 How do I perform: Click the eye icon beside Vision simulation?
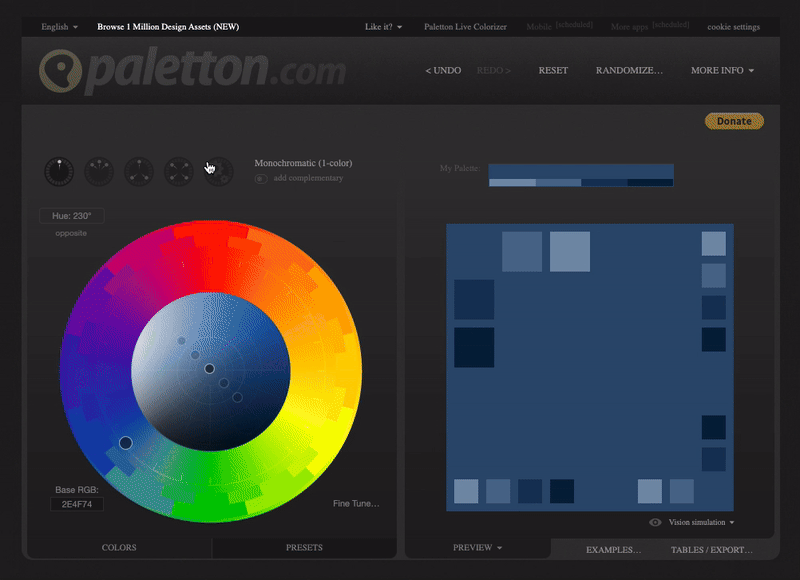pyautogui.click(x=655, y=522)
